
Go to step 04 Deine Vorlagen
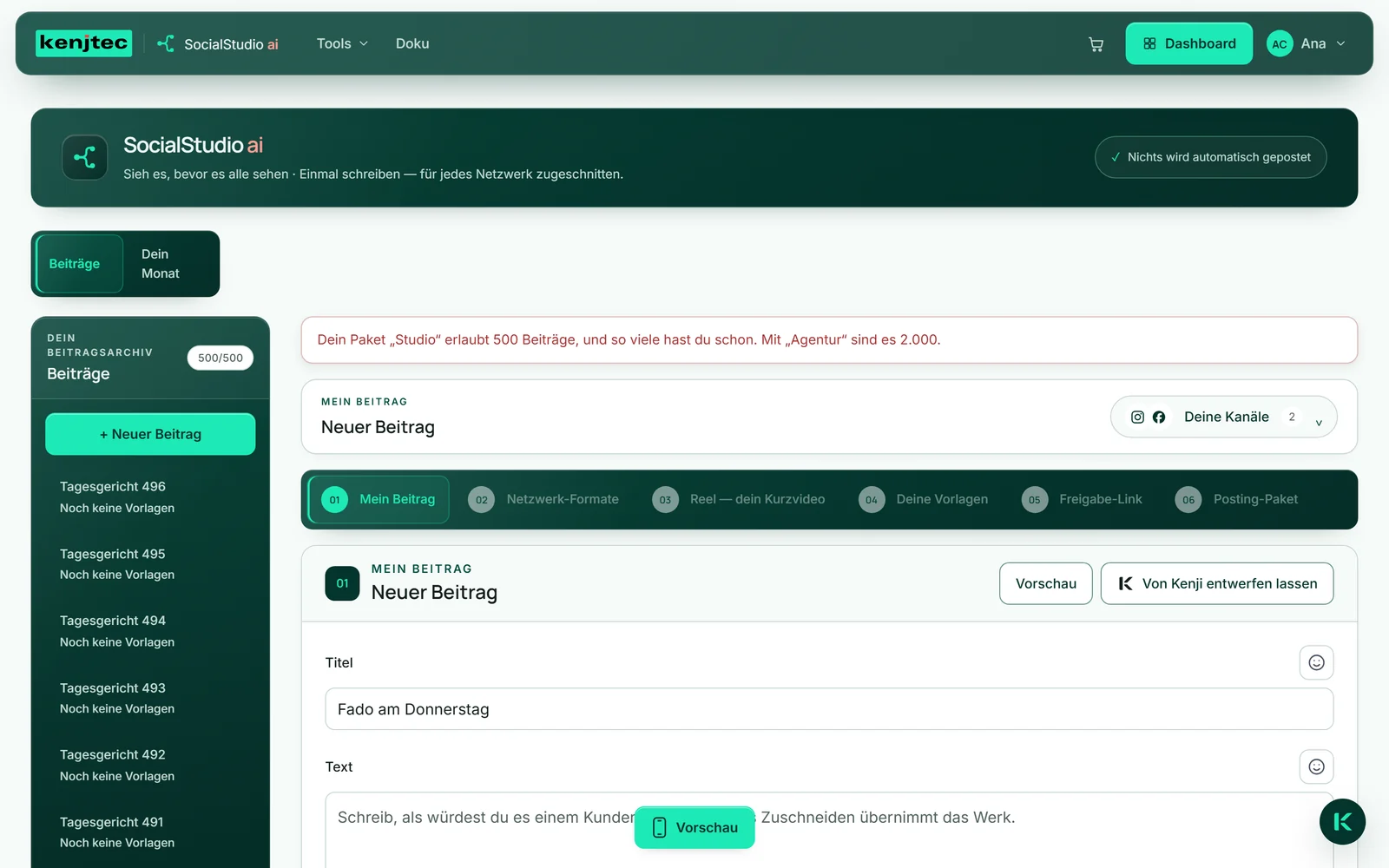point(924,500)
